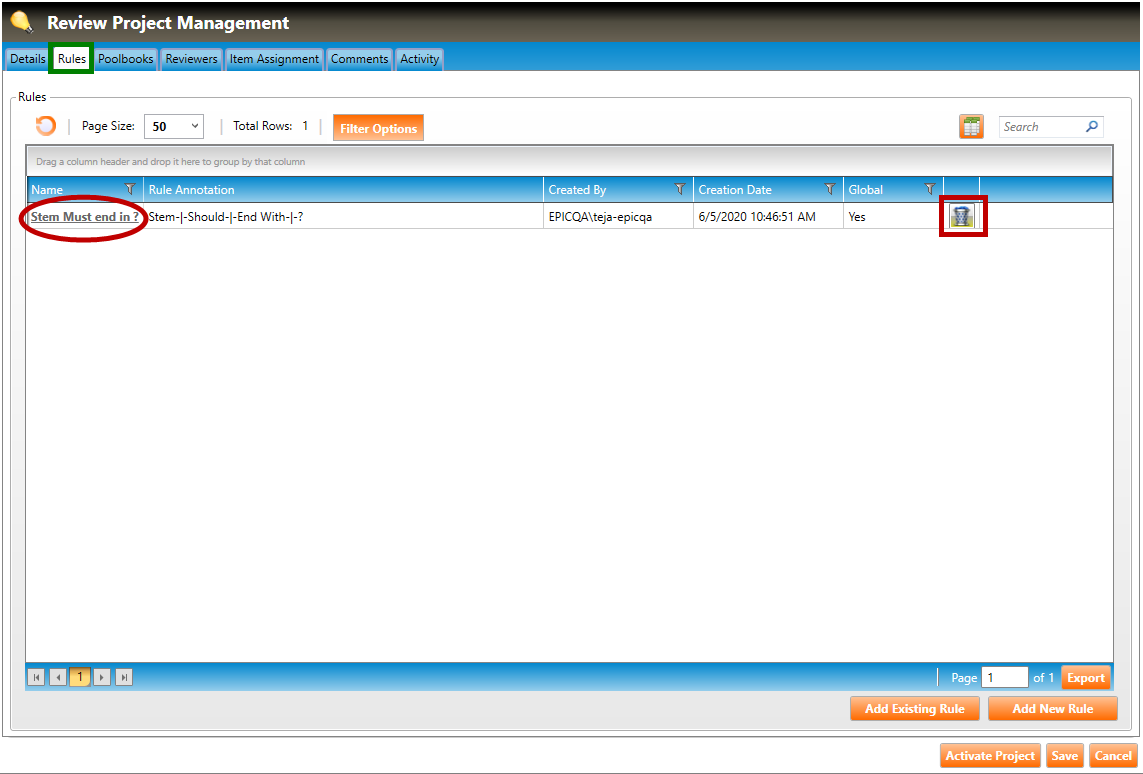The height and width of the screenshot is (774, 1143).
Task: Go to last page using pager arrow
Action: click(x=125, y=677)
